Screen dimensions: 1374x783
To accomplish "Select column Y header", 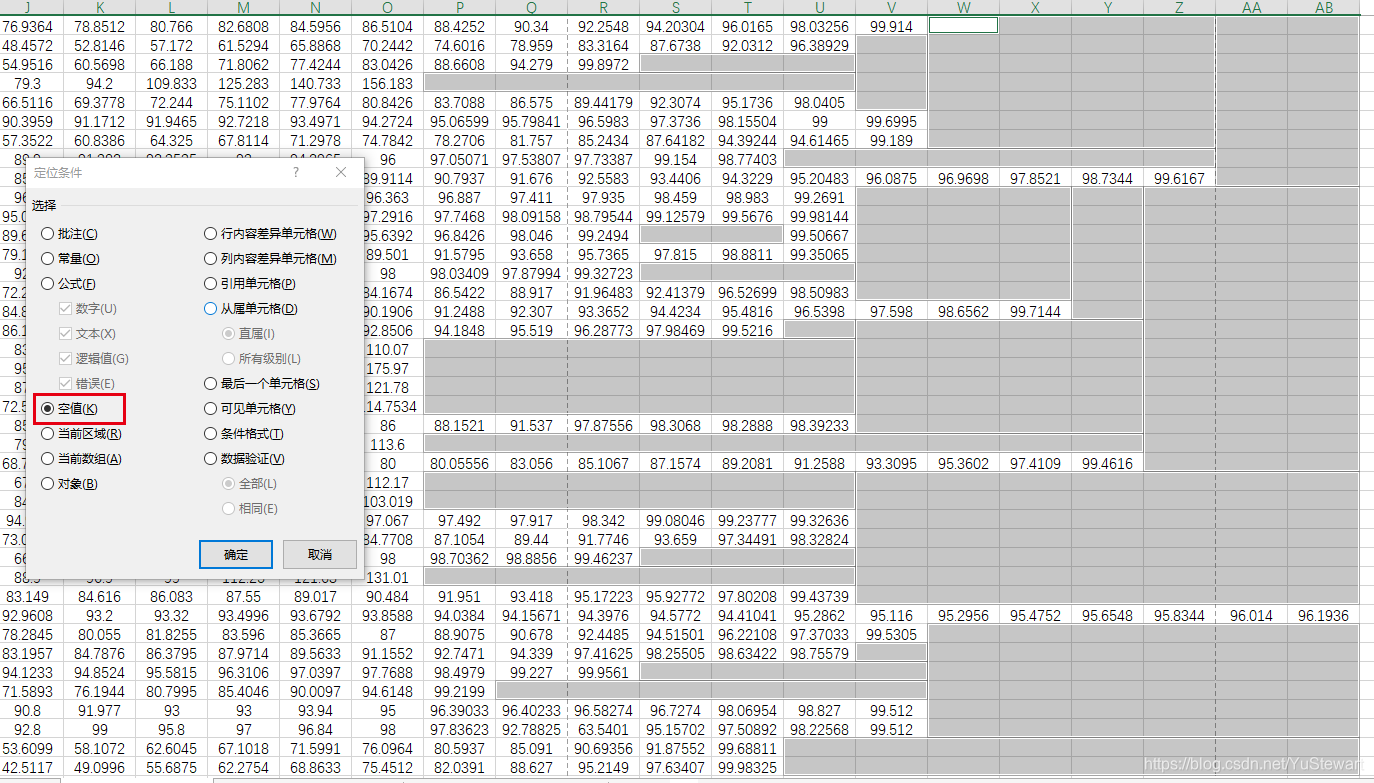I will 1108,8.
